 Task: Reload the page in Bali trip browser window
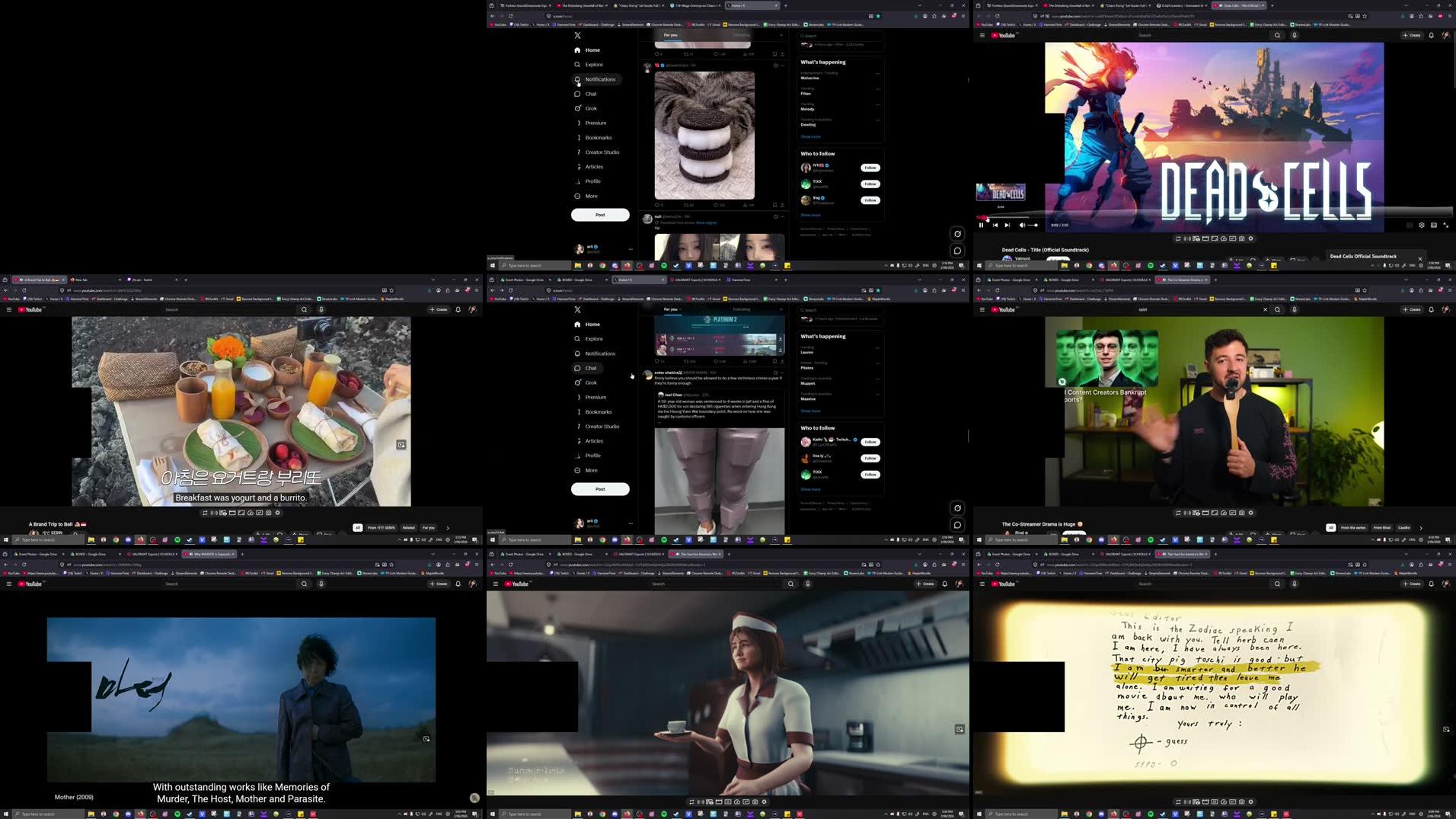tap(24, 290)
